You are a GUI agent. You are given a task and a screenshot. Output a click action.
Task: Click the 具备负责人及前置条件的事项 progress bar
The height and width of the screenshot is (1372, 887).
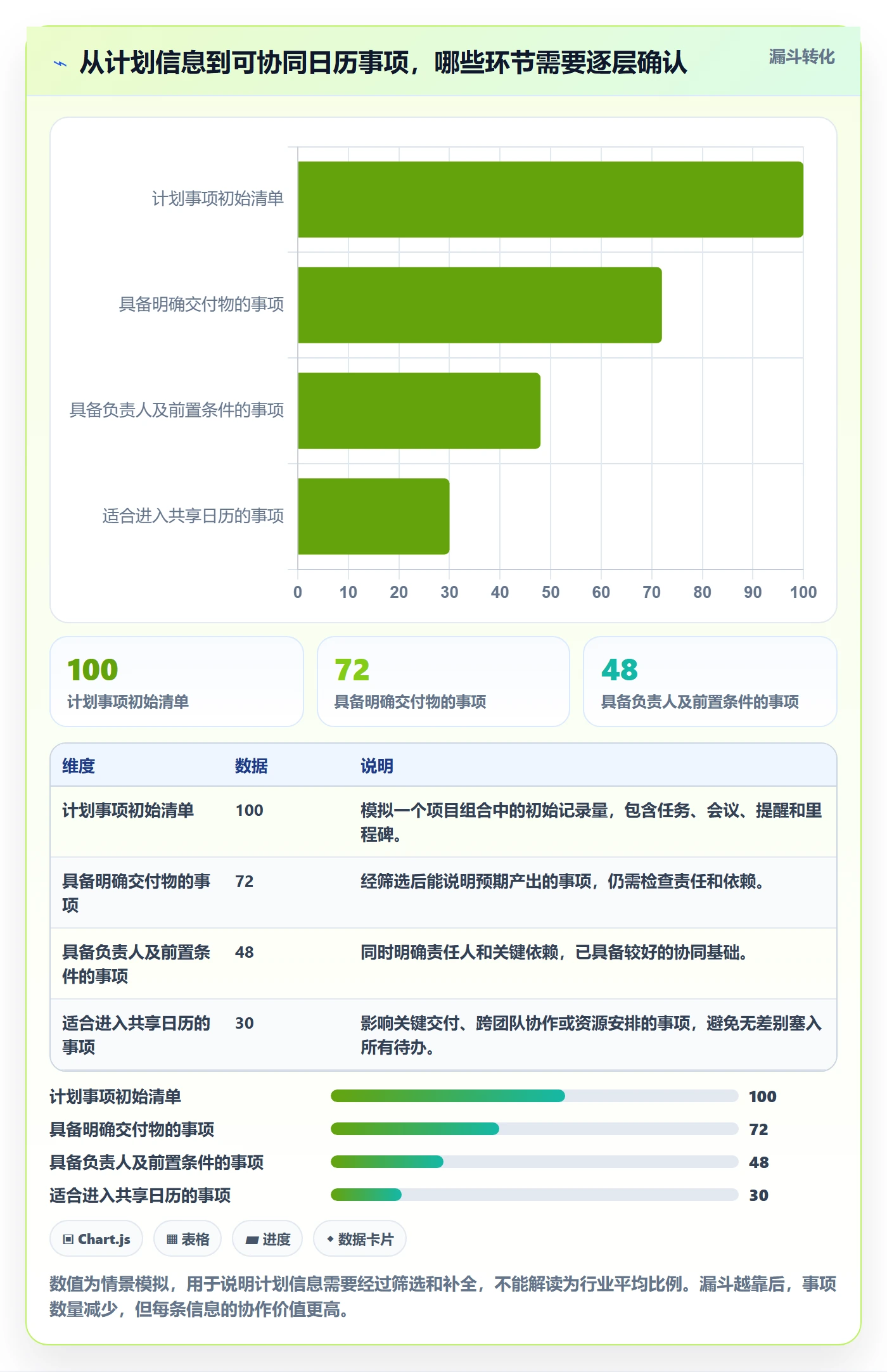tap(534, 1162)
